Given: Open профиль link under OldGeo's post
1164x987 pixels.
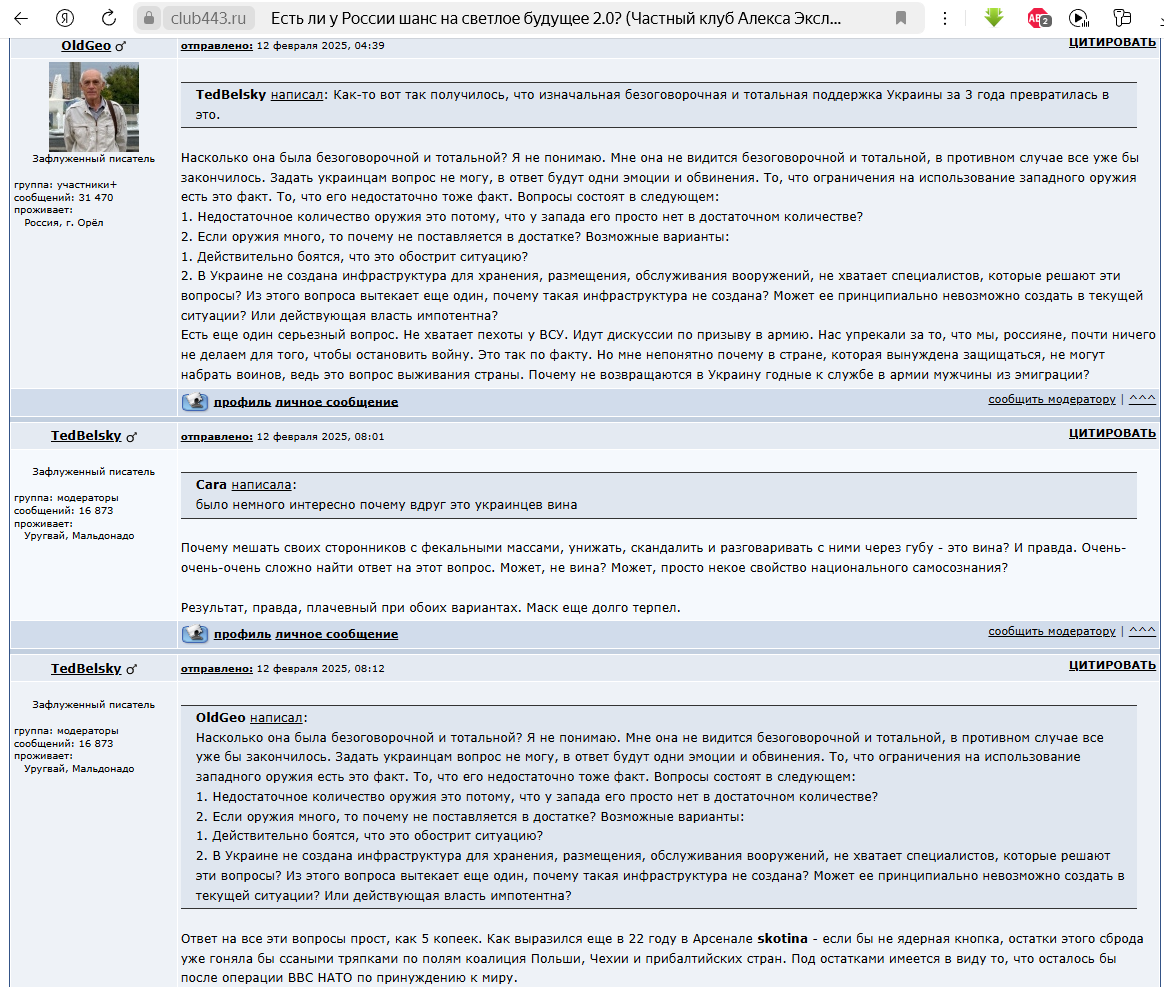Looking at the screenshot, I should pos(242,401).
